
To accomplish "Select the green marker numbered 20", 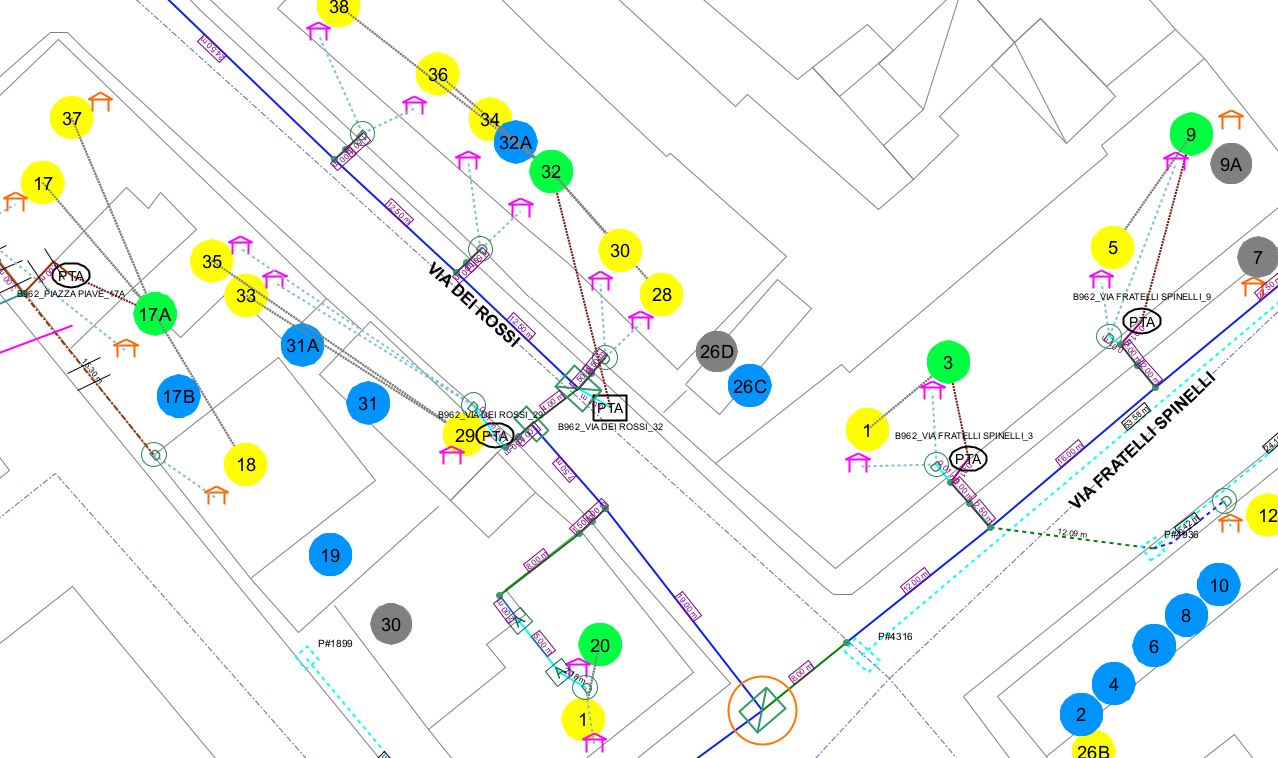I will (x=600, y=646).
